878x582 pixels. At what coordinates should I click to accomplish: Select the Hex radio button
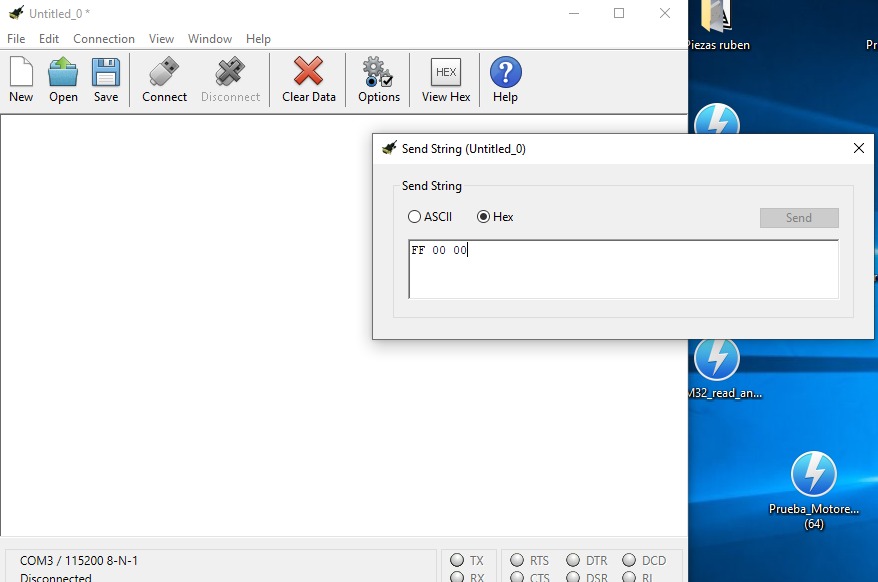pyautogui.click(x=484, y=217)
